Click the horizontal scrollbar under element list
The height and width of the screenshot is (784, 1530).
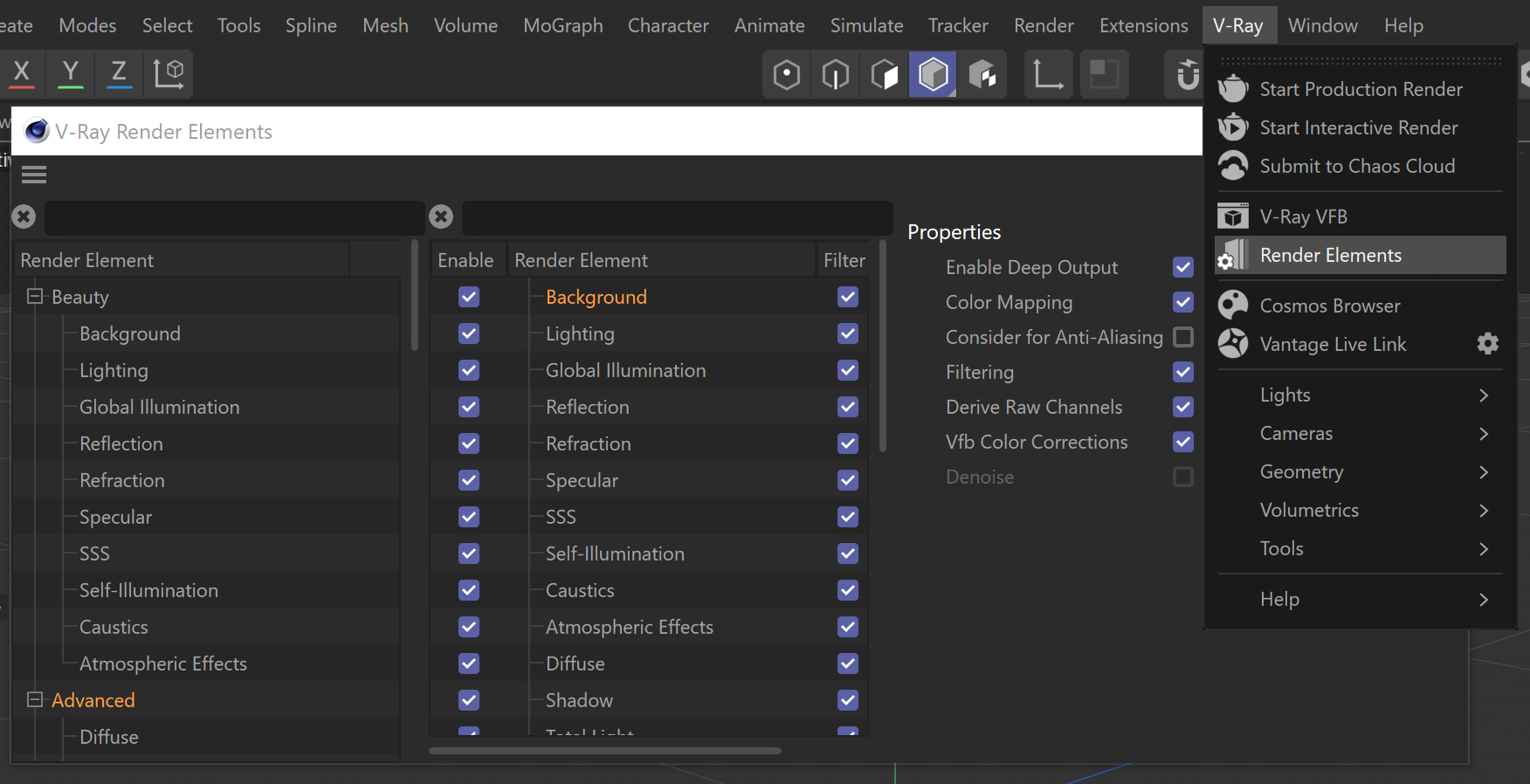click(x=604, y=750)
